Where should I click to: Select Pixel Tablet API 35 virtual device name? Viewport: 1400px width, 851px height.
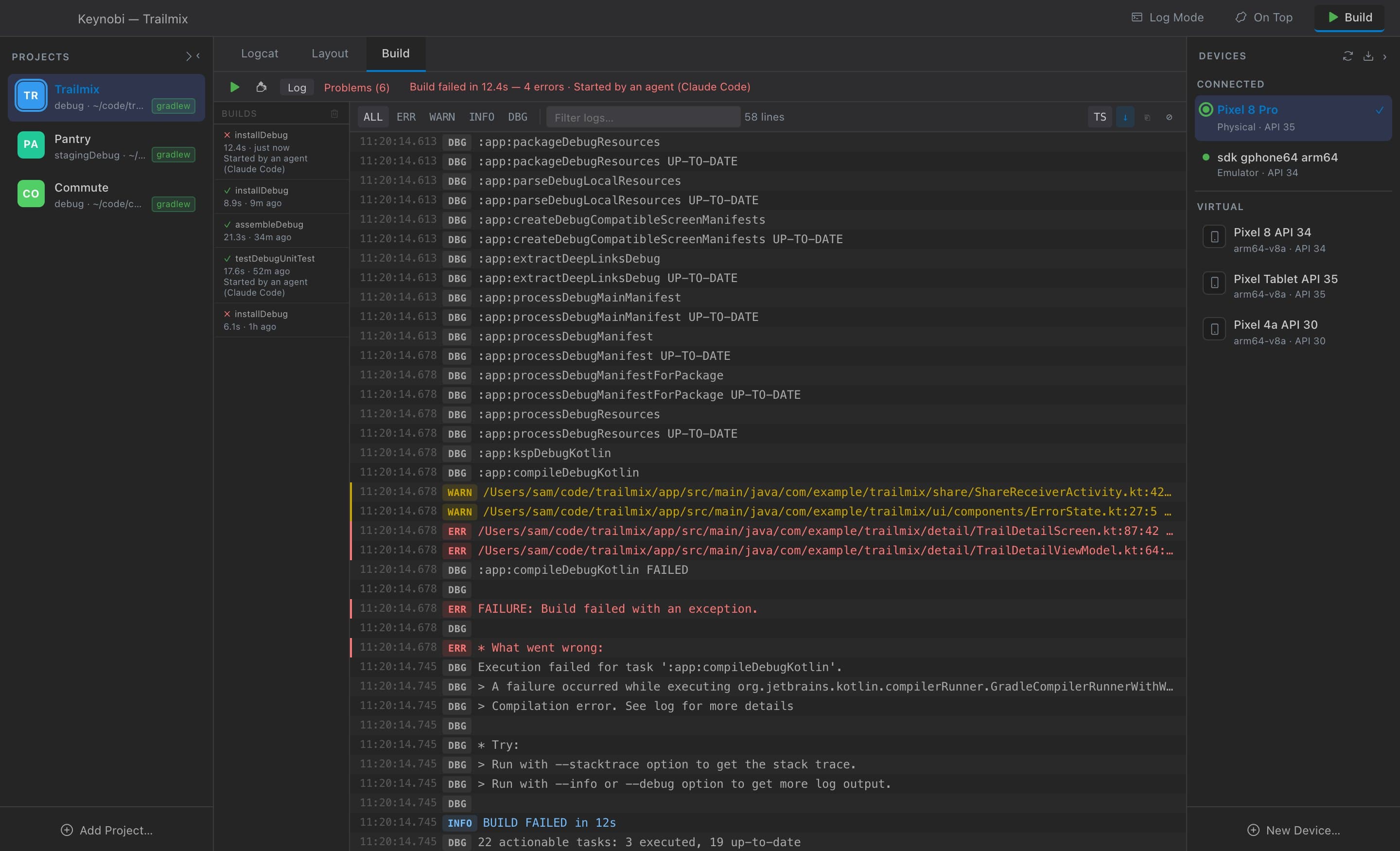pyautogui.click(x=1285, y=279)
